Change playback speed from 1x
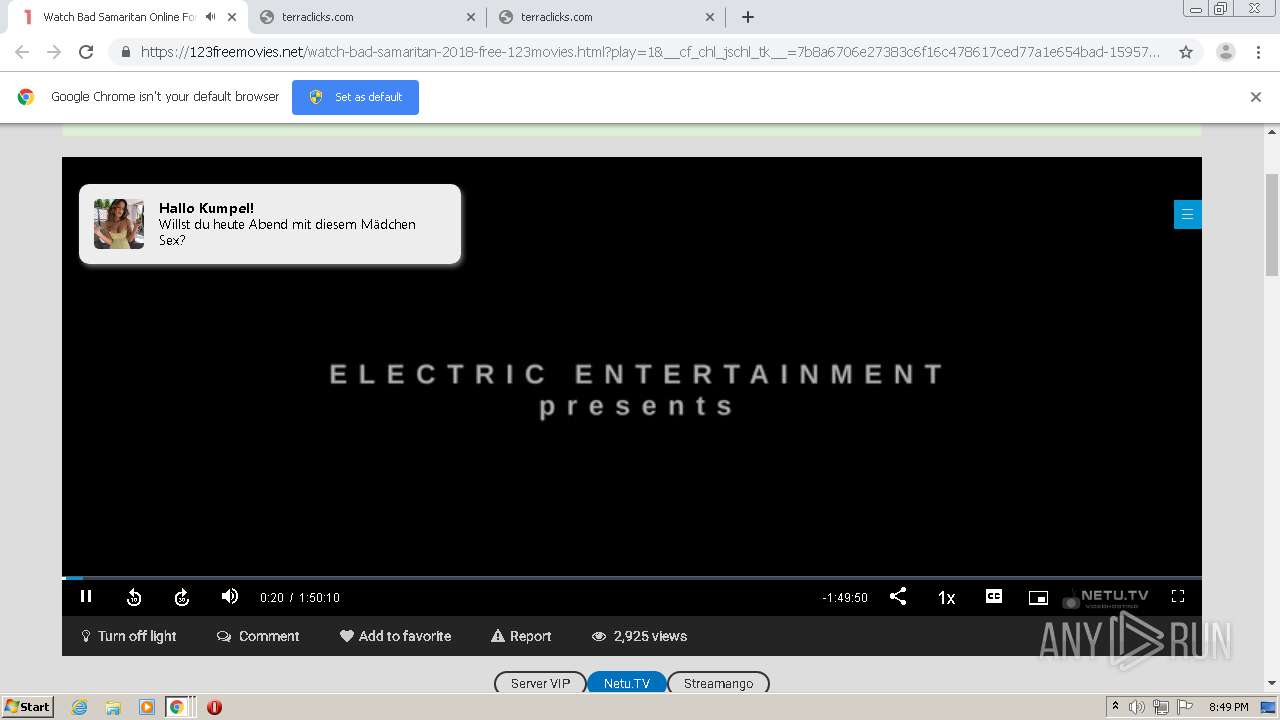The height and width of the screenshot is (720, 1280). (946, 597)
